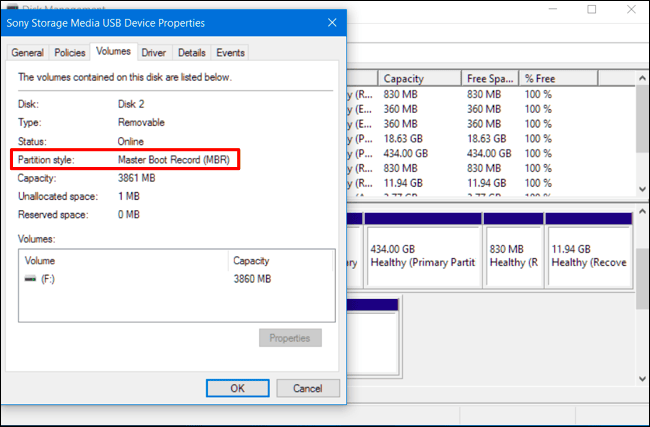Image resolution: width=650 pixels, height=427 pixels.
Task: Open the Policies tab
Action: (69, 52)
